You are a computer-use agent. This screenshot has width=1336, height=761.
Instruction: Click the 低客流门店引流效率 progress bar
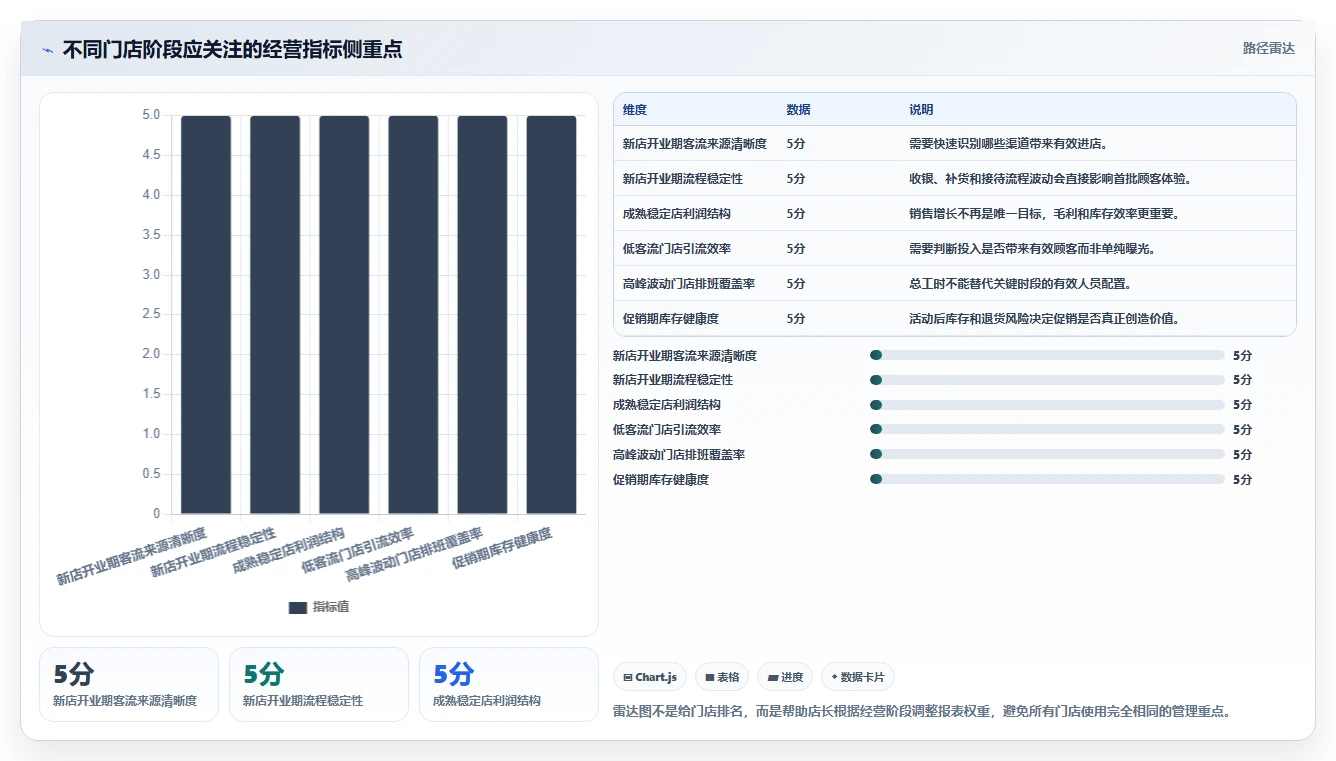1047,429
